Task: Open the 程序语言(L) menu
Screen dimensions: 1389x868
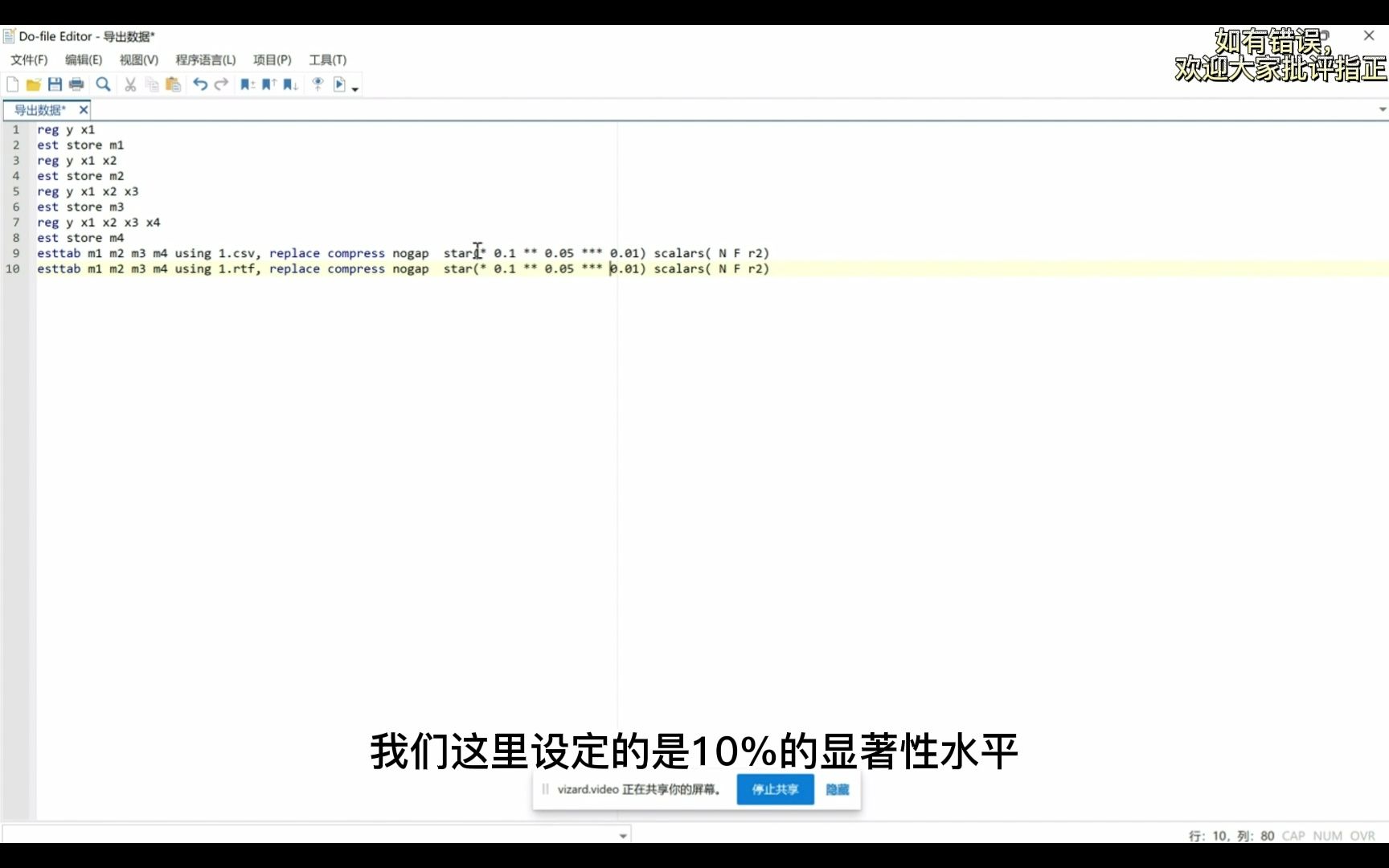Action: [206, 59]
